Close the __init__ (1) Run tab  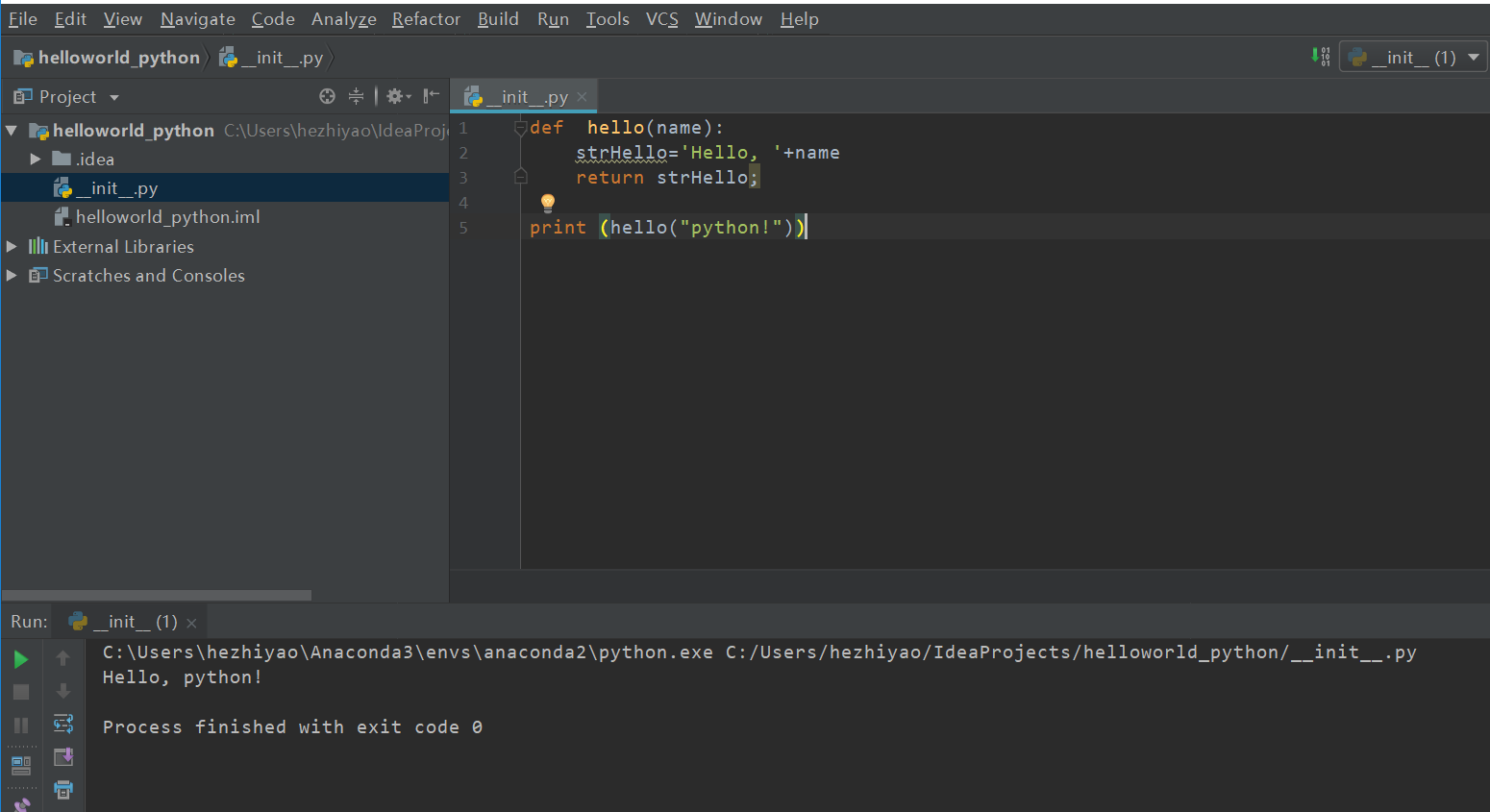pos(191,623)
